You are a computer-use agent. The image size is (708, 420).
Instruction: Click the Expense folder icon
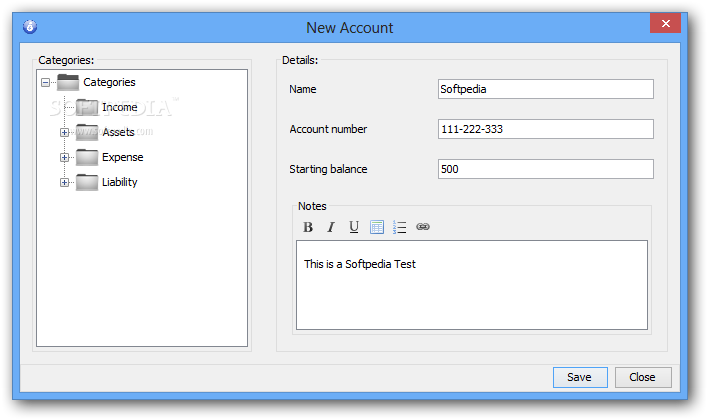[87, 157]
